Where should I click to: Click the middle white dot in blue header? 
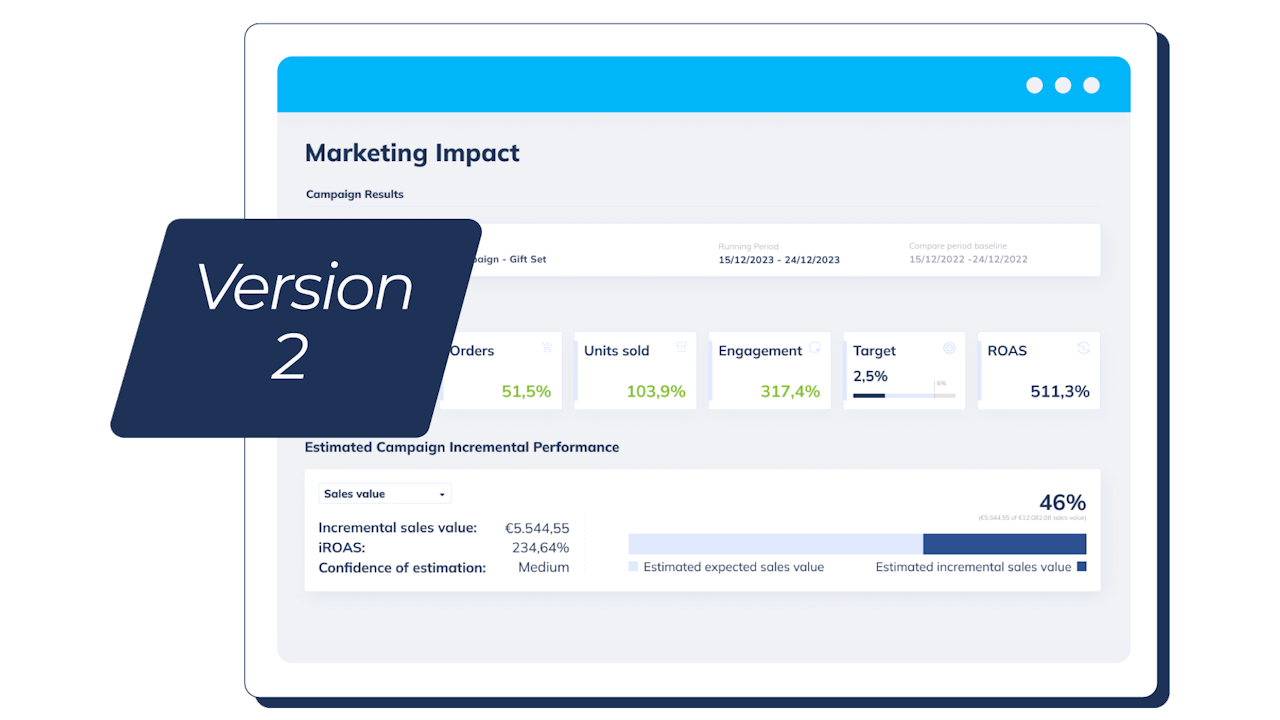pyautogui.click(x=1063, y=85)
